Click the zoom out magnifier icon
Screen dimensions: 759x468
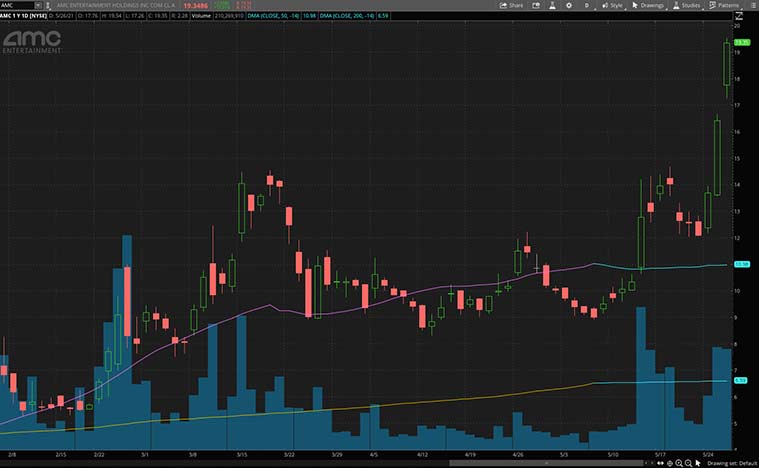pyautogui.click(x=690, y=463)
